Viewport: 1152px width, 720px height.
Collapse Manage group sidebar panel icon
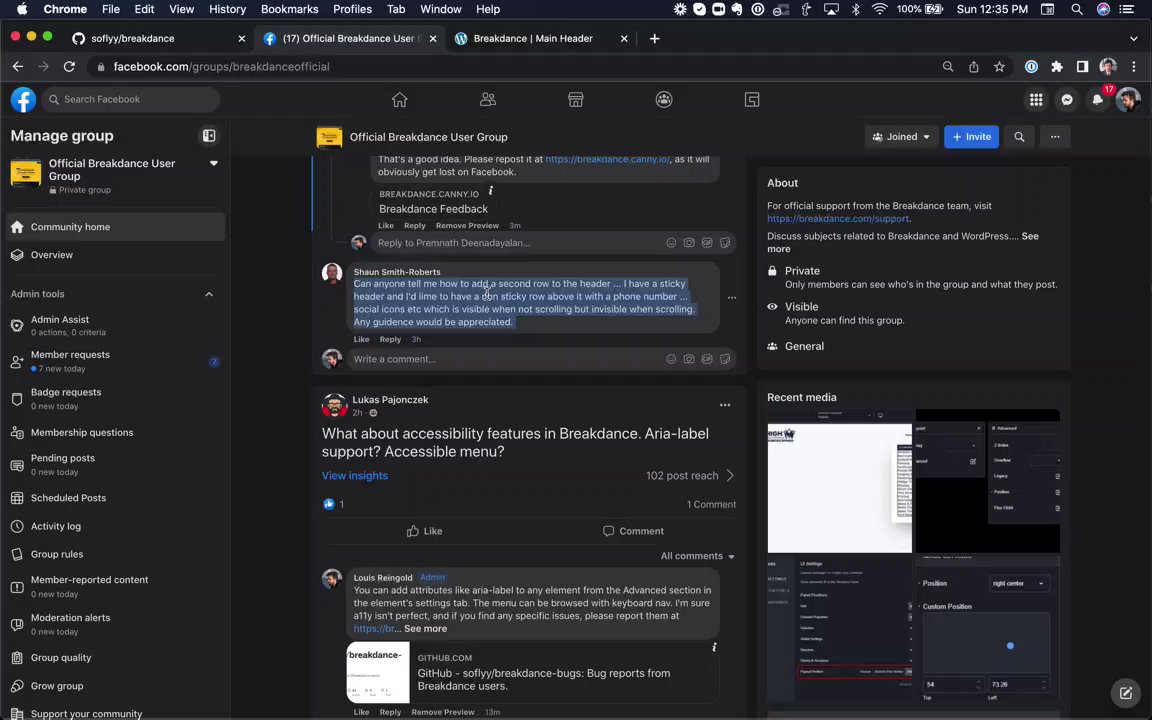[x=209, y=135]
